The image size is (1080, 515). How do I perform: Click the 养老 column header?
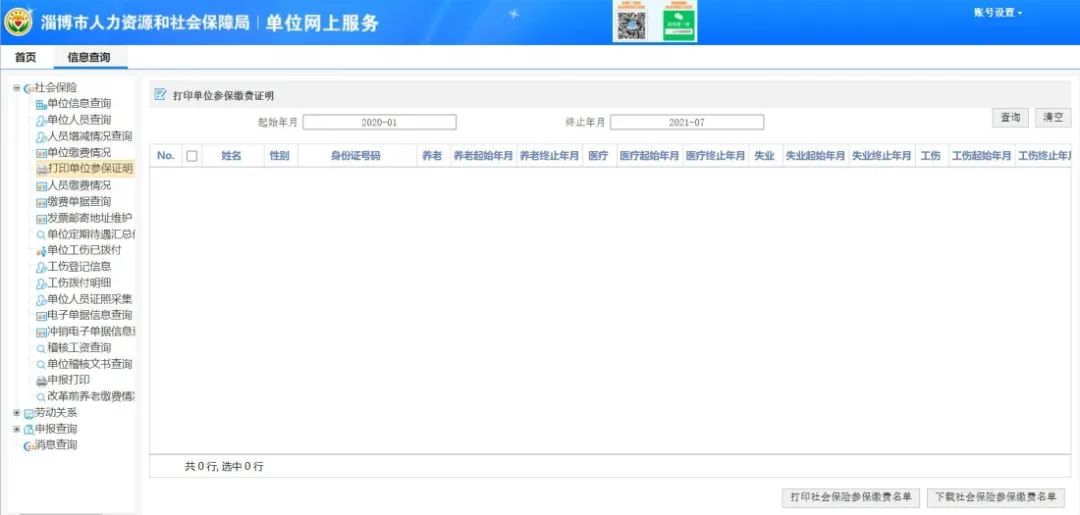433,156
